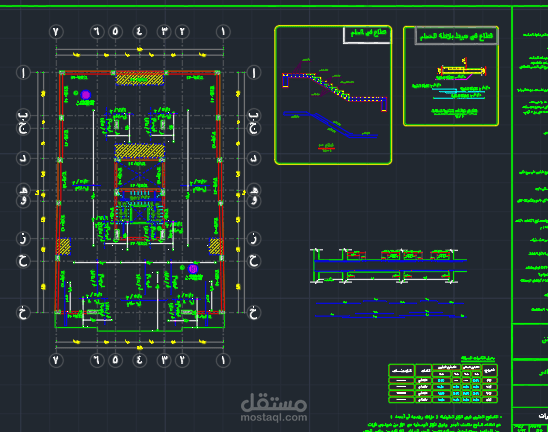Select the beam elevation section drawing

[388, 266]
